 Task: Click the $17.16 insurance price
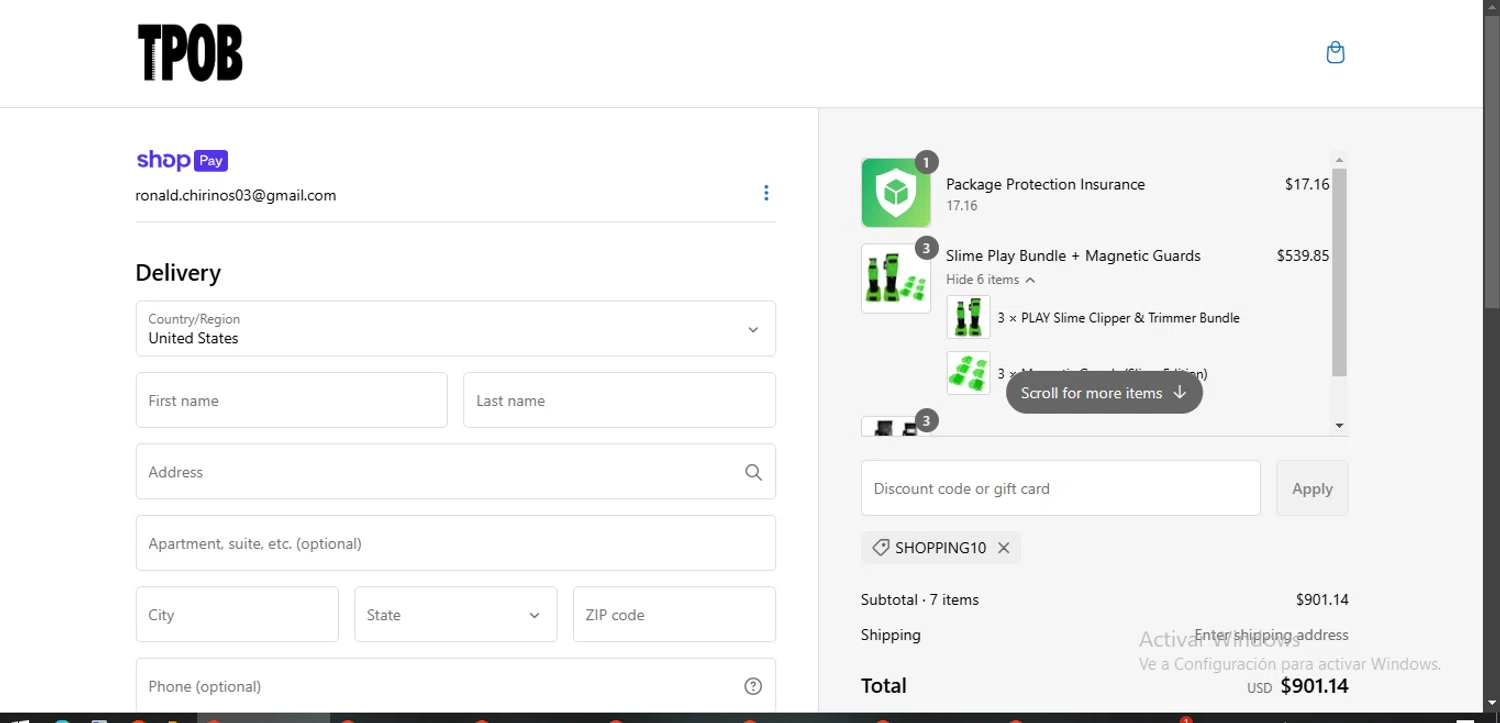pos(1307,184)
